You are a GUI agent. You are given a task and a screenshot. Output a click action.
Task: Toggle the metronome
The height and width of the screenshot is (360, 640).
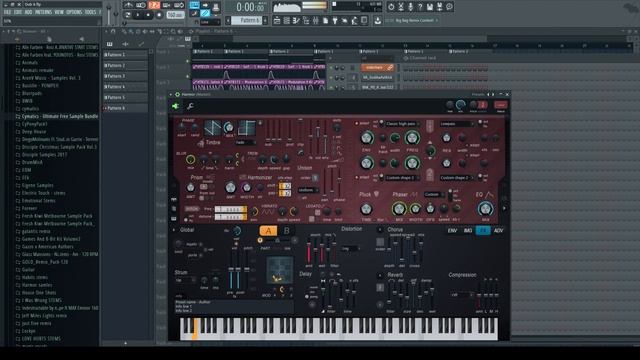(x=129, y=5)
